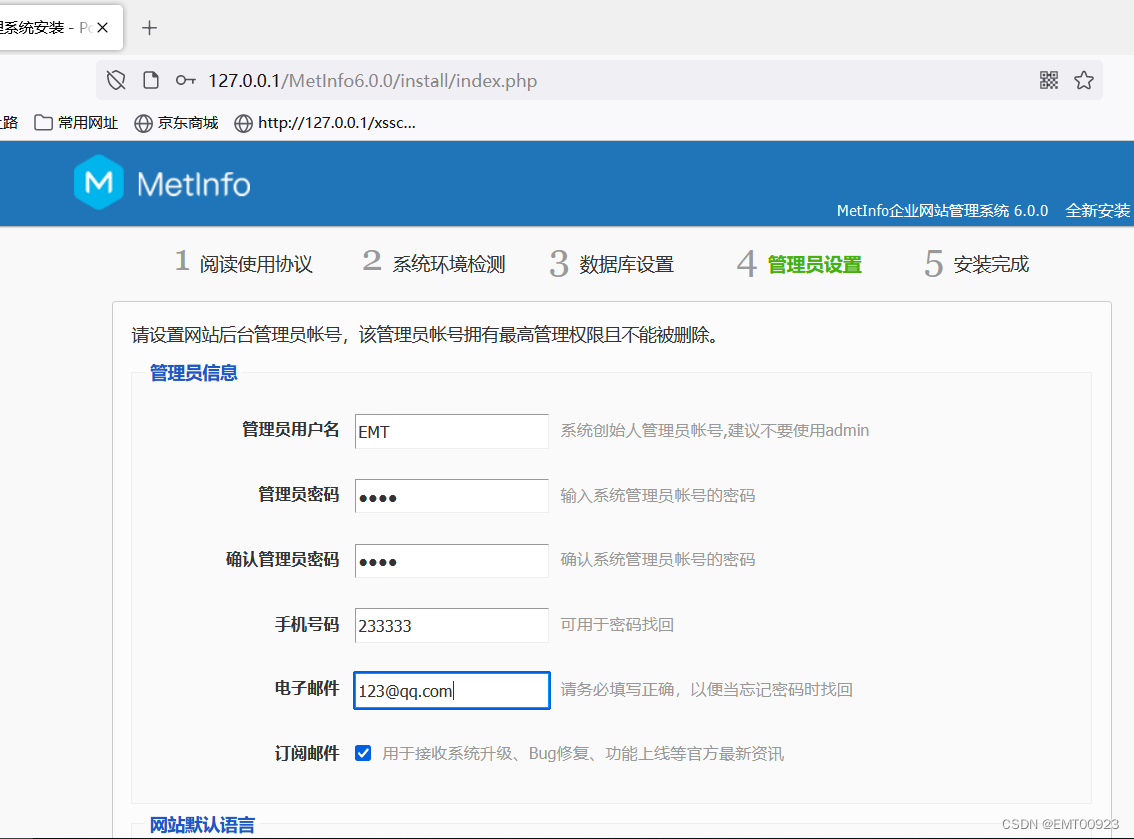Show the QR code for this page
Viewport: 1134px width, 839px height.
1049,80
